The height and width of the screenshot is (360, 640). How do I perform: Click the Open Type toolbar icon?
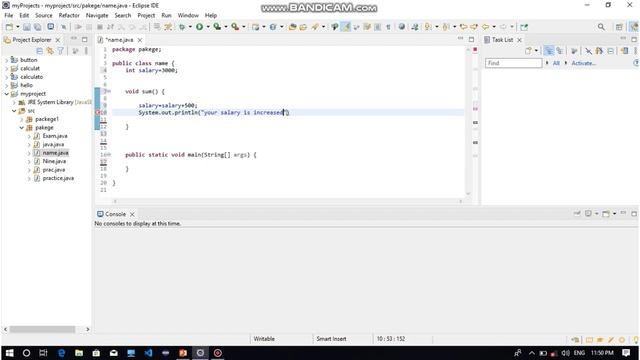(292, 27)
